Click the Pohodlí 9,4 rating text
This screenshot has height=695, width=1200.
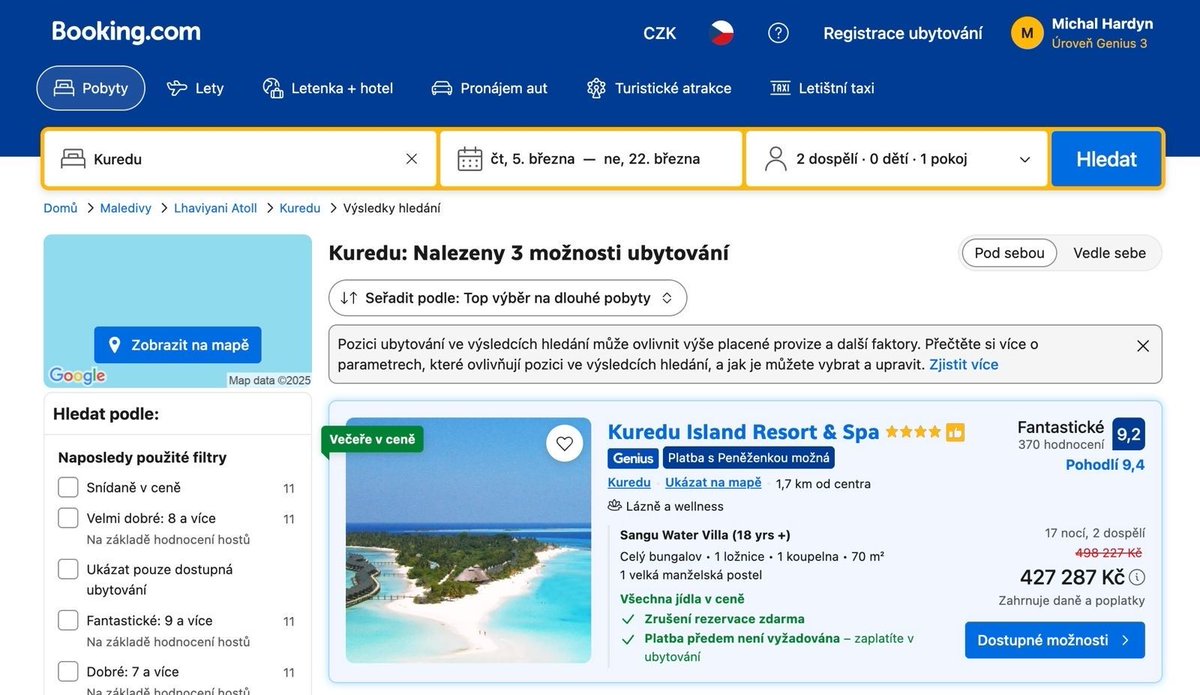tap(1105, 465)
